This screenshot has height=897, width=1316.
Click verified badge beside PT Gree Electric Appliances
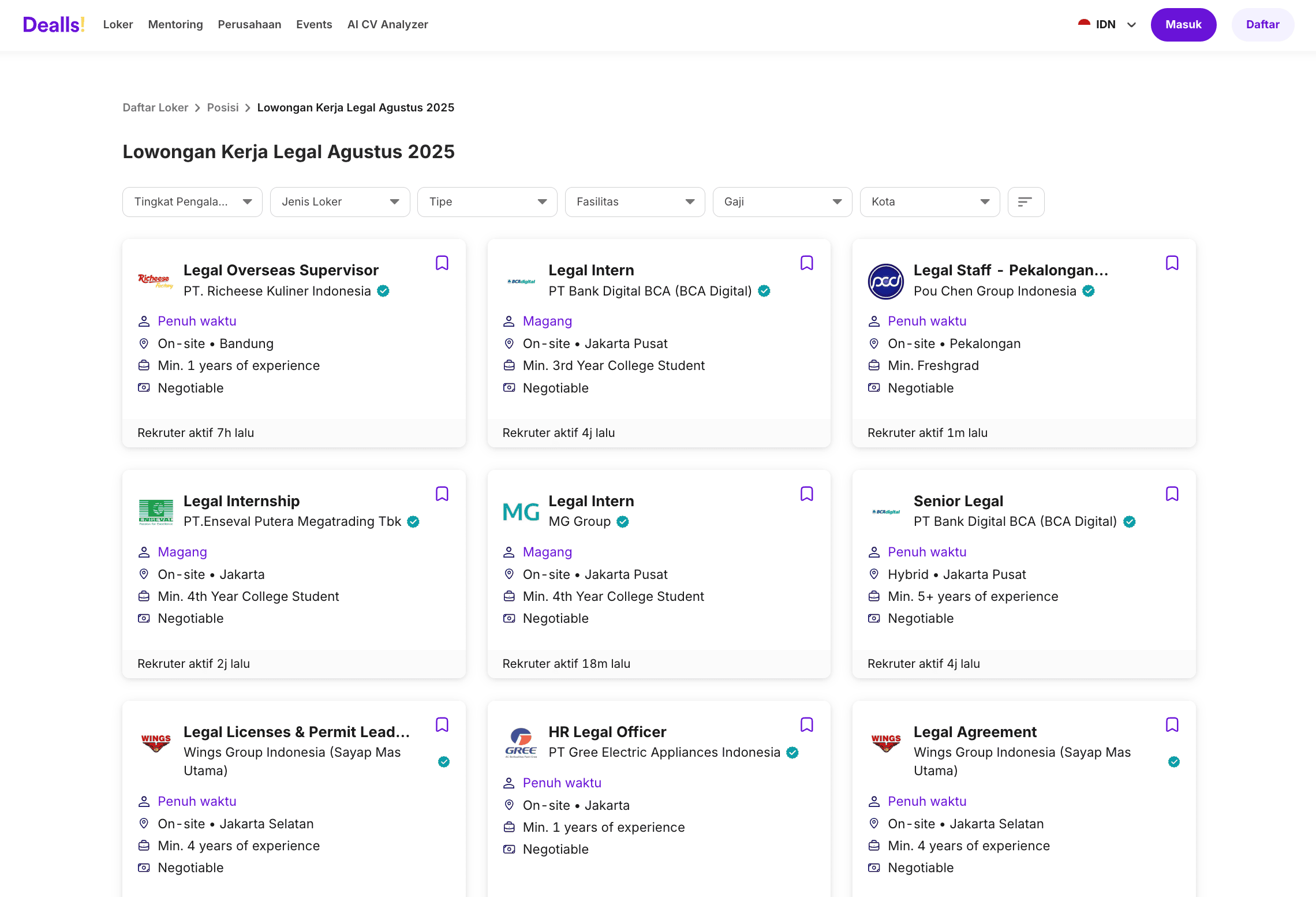point(792,753)
